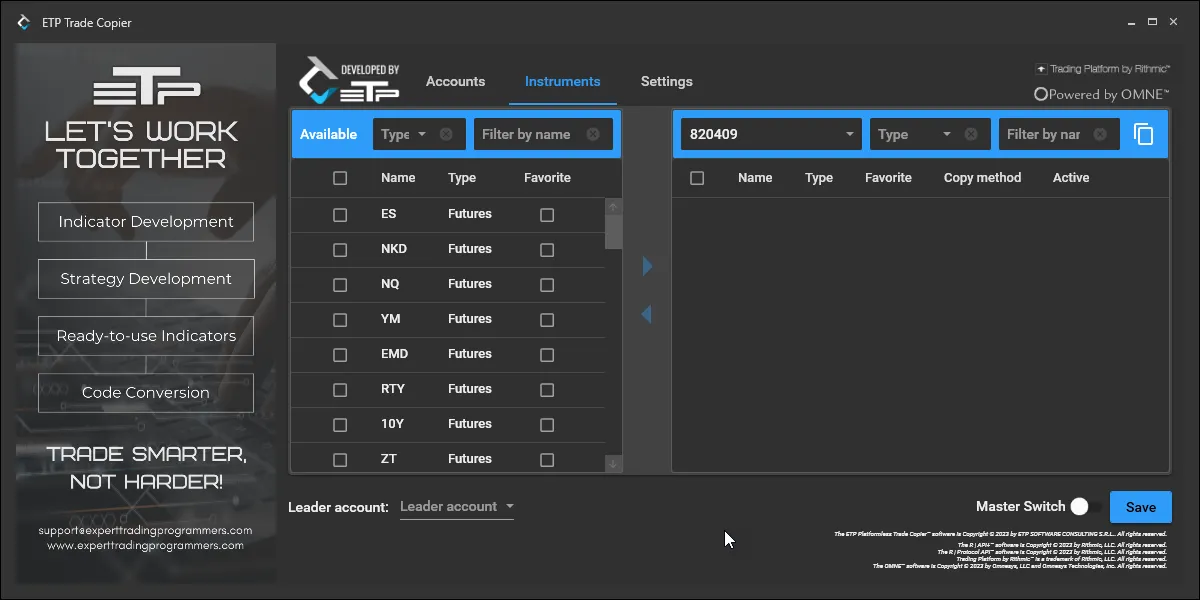Check the ES row selection checkbox
Screen dimensions: 1200x600
pos(340,214)
